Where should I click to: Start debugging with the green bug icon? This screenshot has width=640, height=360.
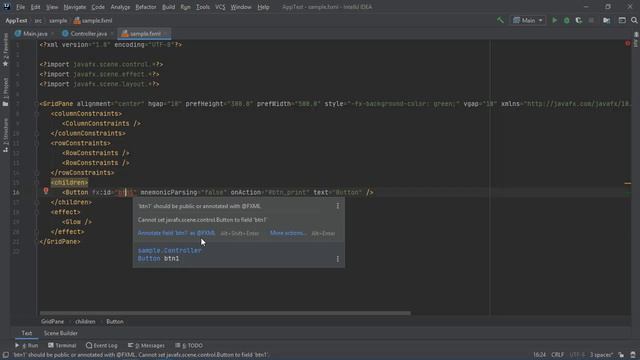point(567,20)
